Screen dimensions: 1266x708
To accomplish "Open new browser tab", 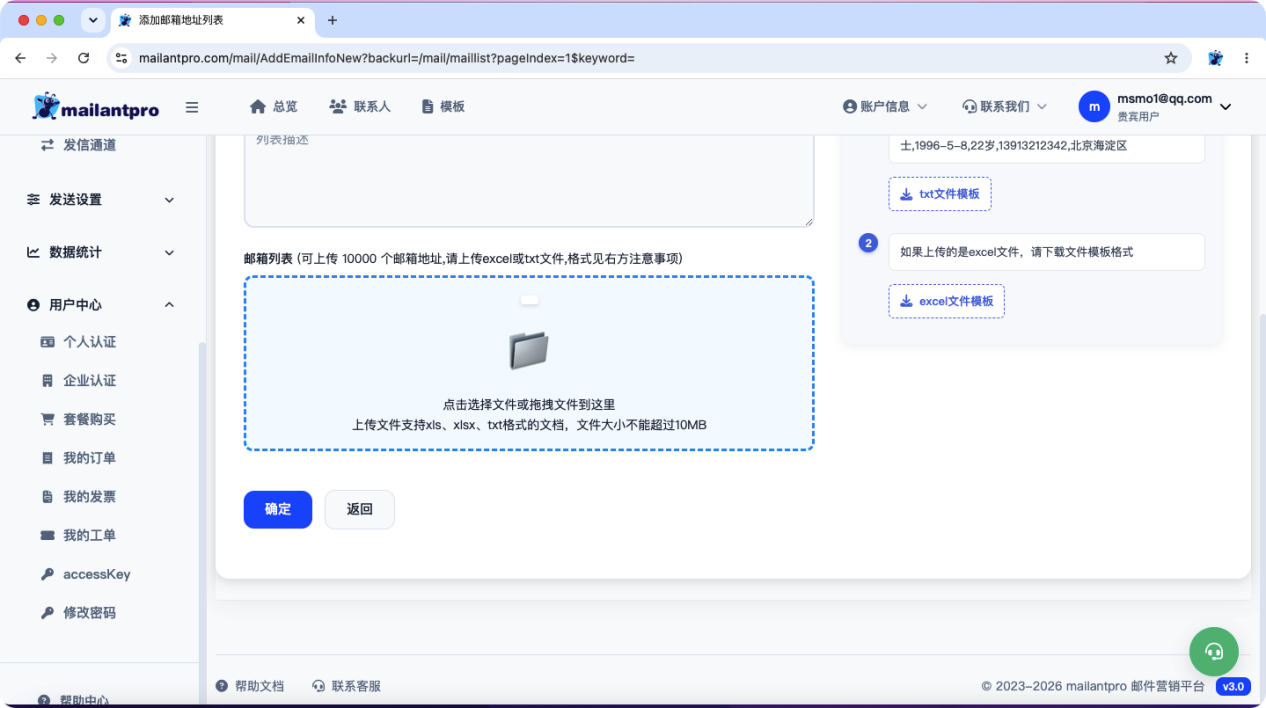I will pos(333,20).
